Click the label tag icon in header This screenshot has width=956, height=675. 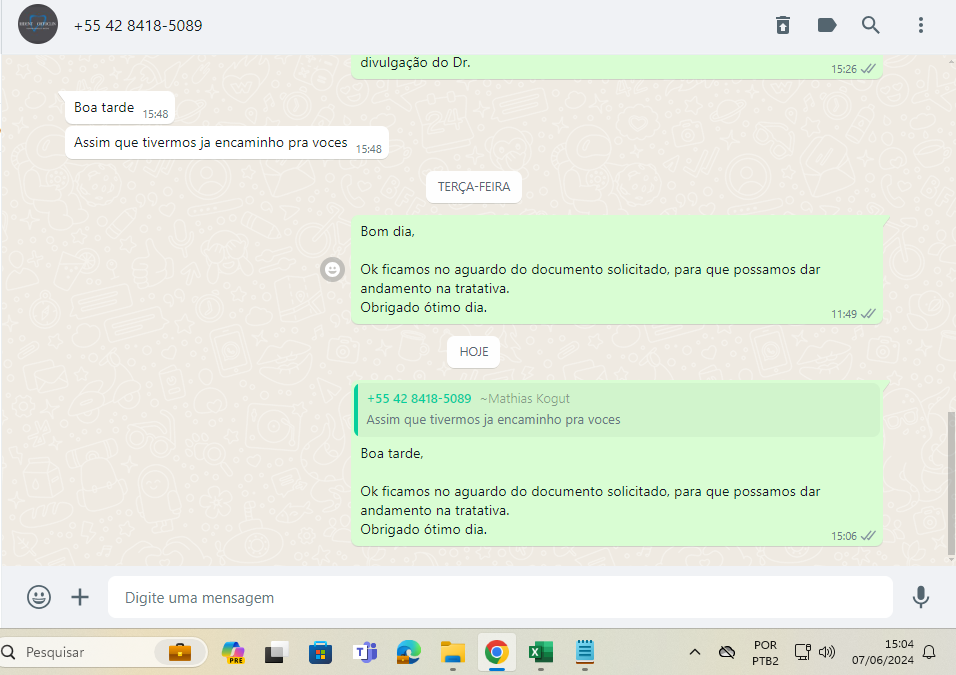coord(827,25)
